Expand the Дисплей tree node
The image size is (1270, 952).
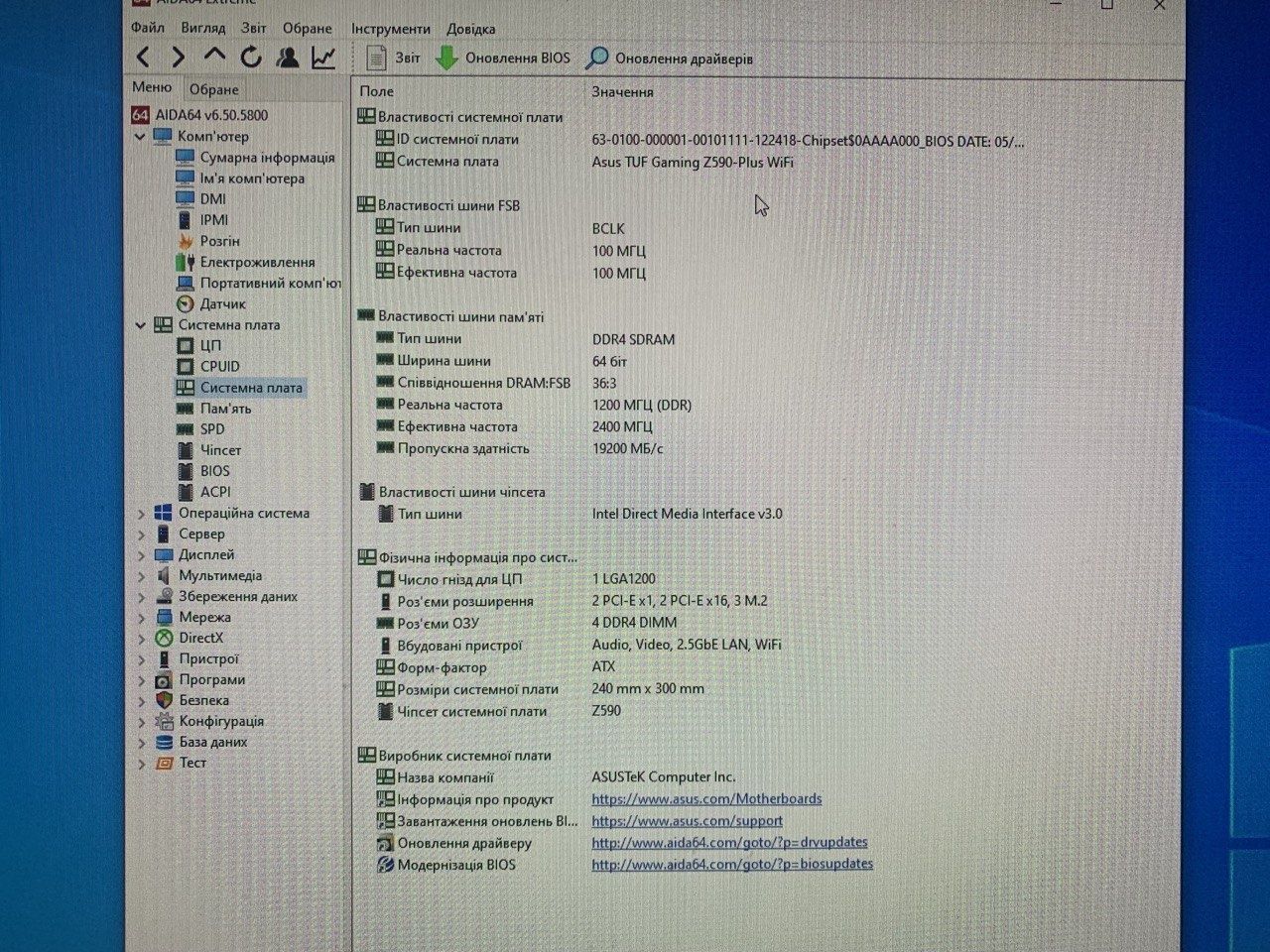[141, 555]
